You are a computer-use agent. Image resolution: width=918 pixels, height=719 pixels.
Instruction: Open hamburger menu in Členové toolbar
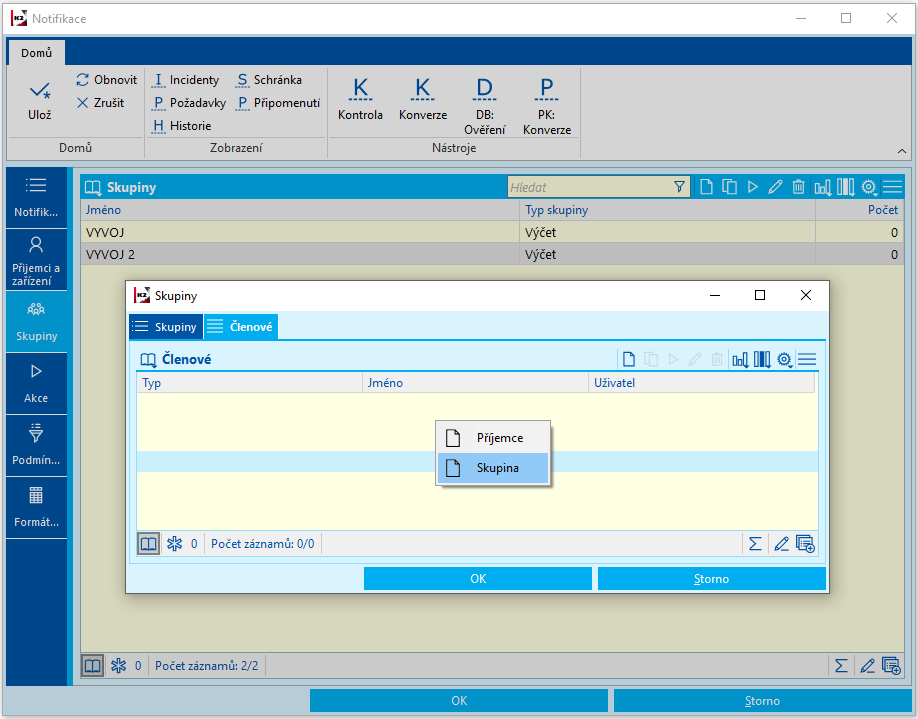point(807,359)
